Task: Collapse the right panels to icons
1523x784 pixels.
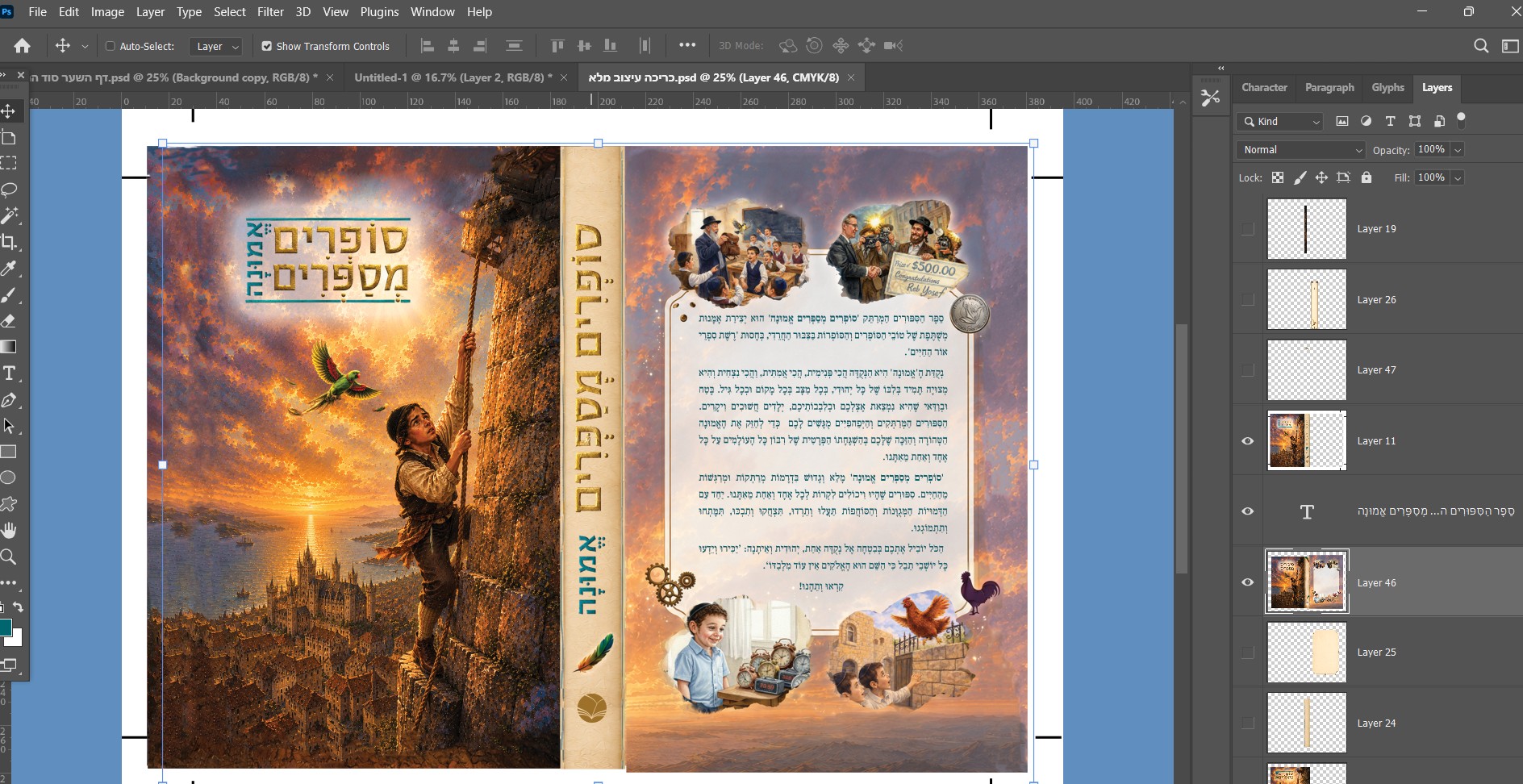Action: (1220, 69)
